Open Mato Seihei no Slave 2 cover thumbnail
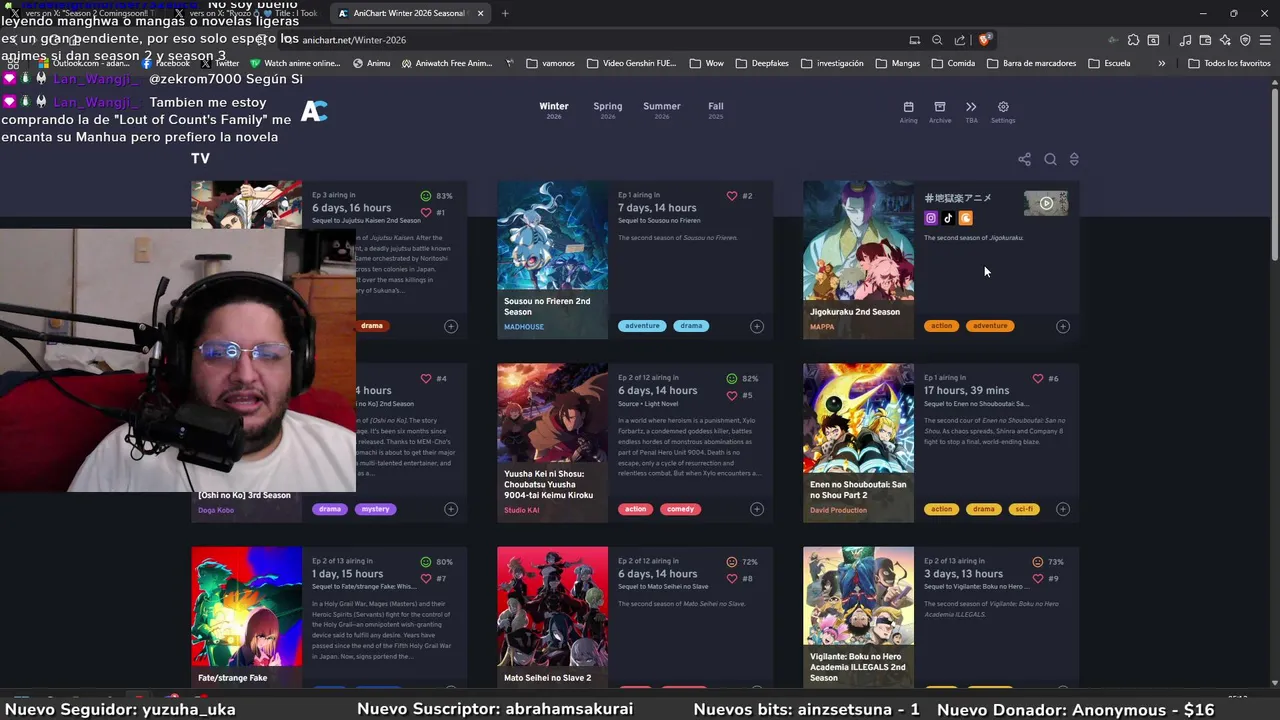The image size is (1280, 720). point(552,606)
